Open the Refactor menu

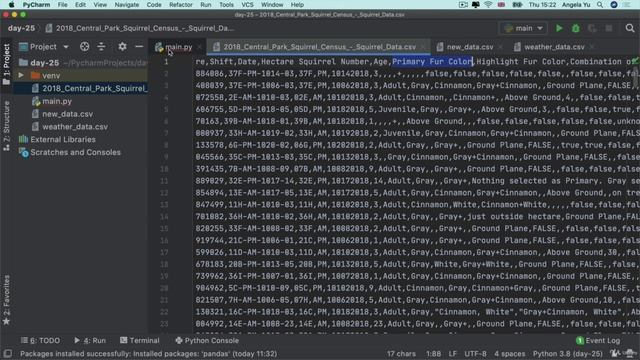tap(180, 5)
